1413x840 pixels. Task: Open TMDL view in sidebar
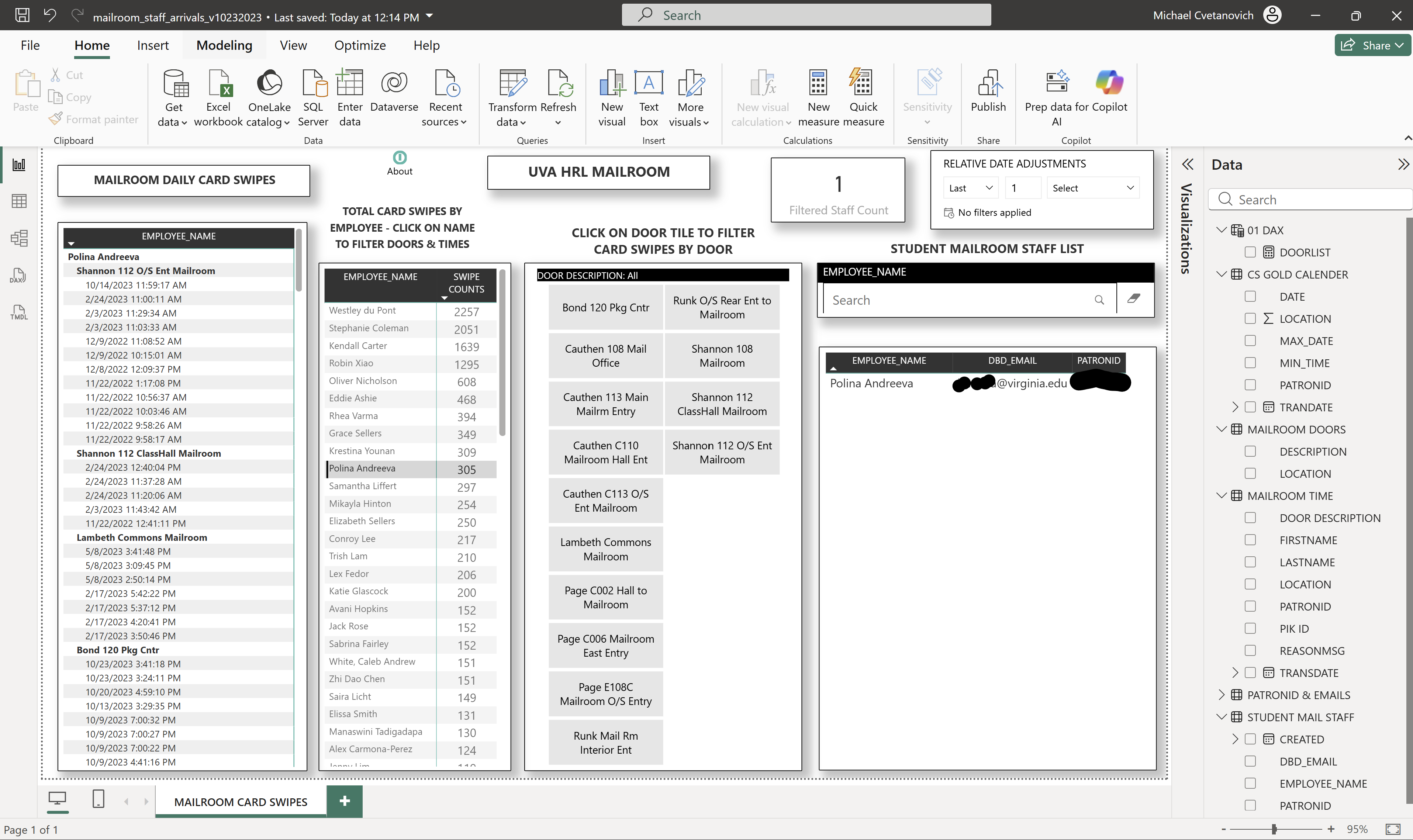click(x=19, y=312)
